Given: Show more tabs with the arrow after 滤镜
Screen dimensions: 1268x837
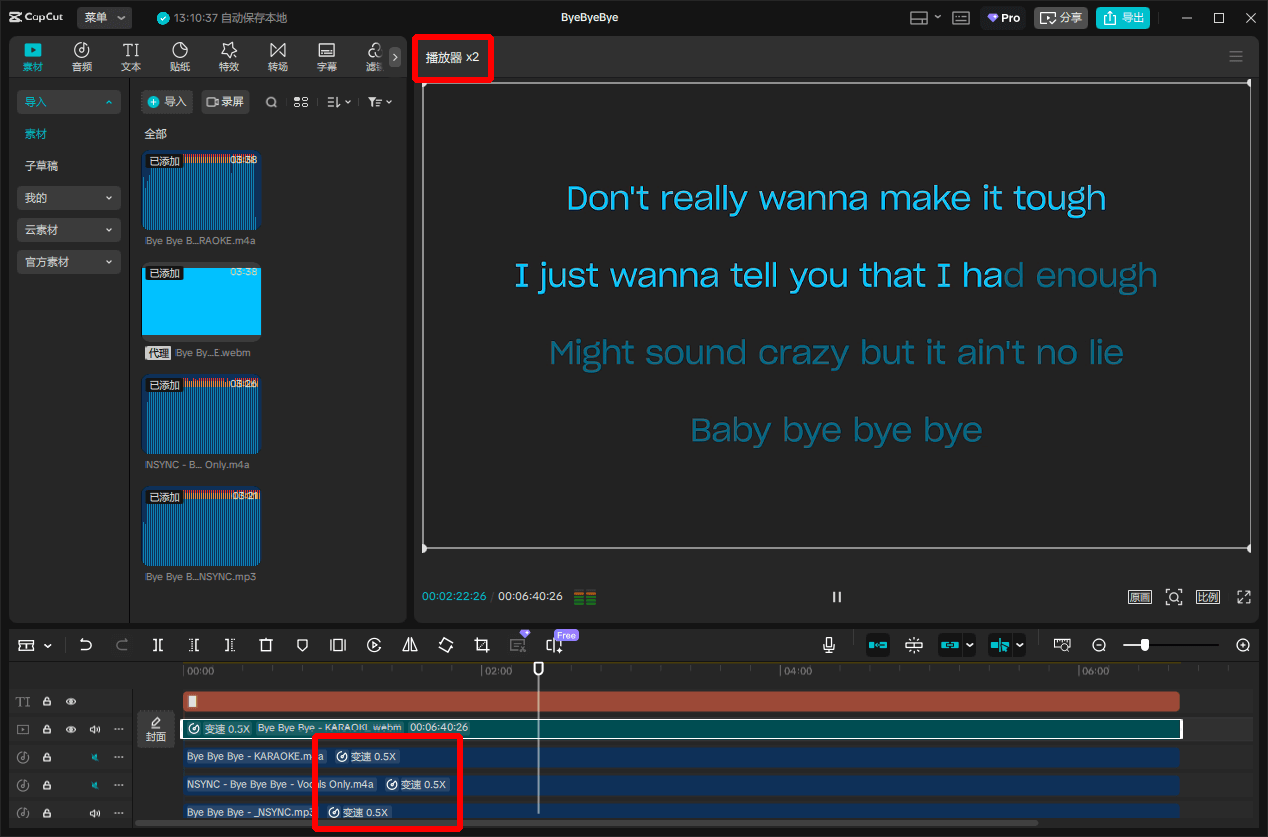Looking at the screenshot, I should coord(395,57).
